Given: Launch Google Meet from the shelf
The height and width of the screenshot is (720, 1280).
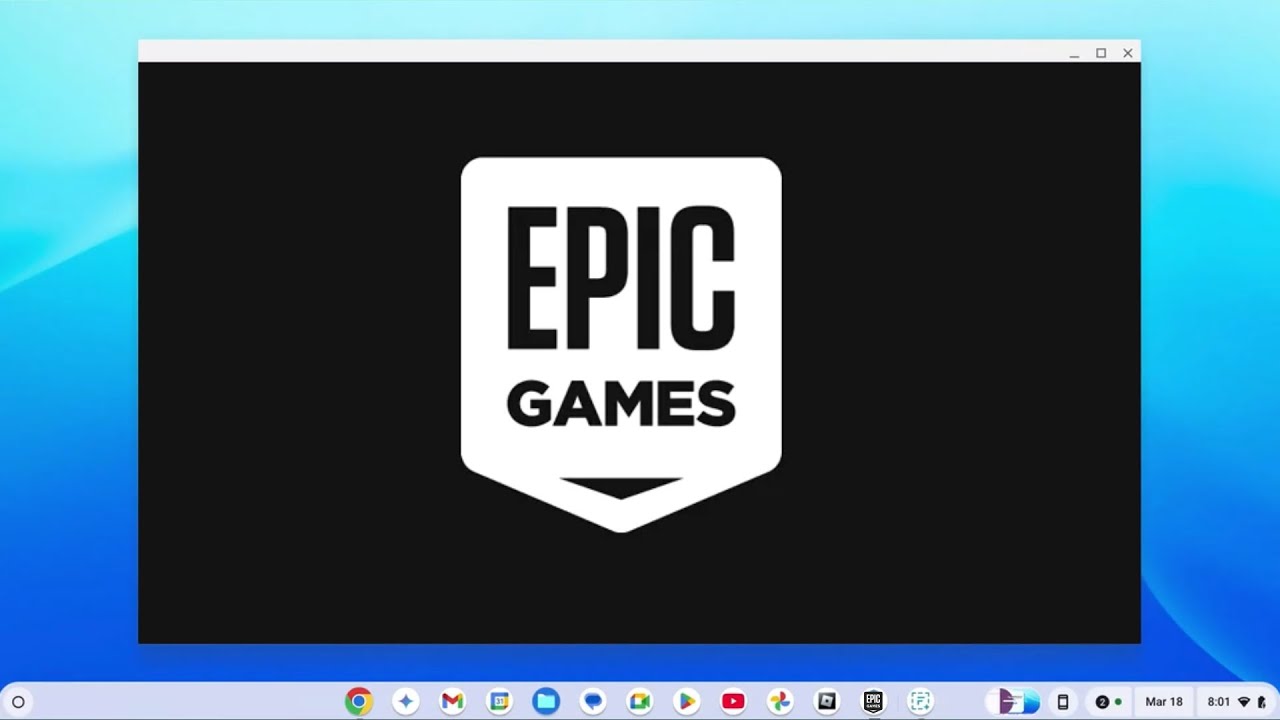Looking at the screenshot, I should 640,702.
